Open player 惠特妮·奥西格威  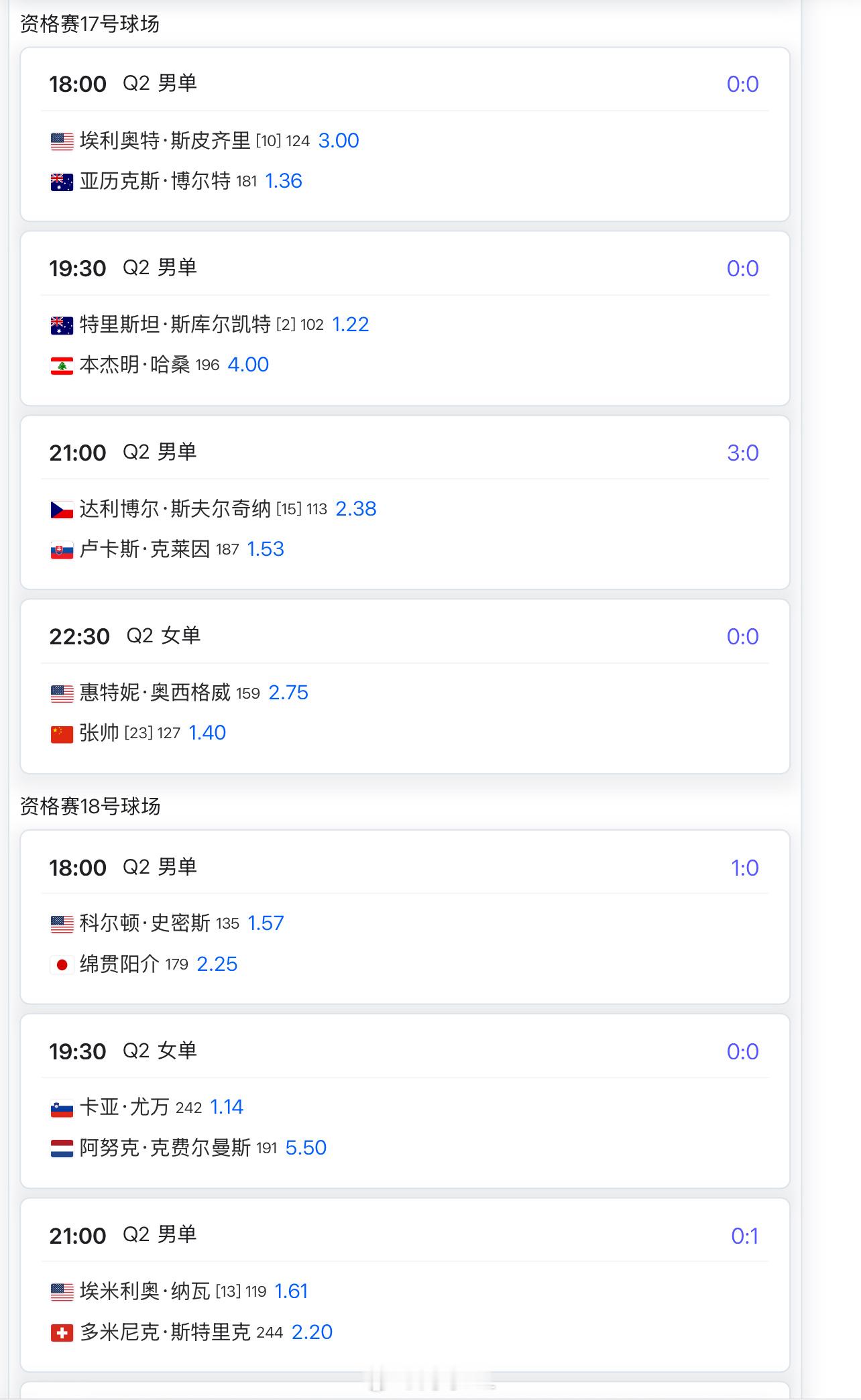(155, 693)
